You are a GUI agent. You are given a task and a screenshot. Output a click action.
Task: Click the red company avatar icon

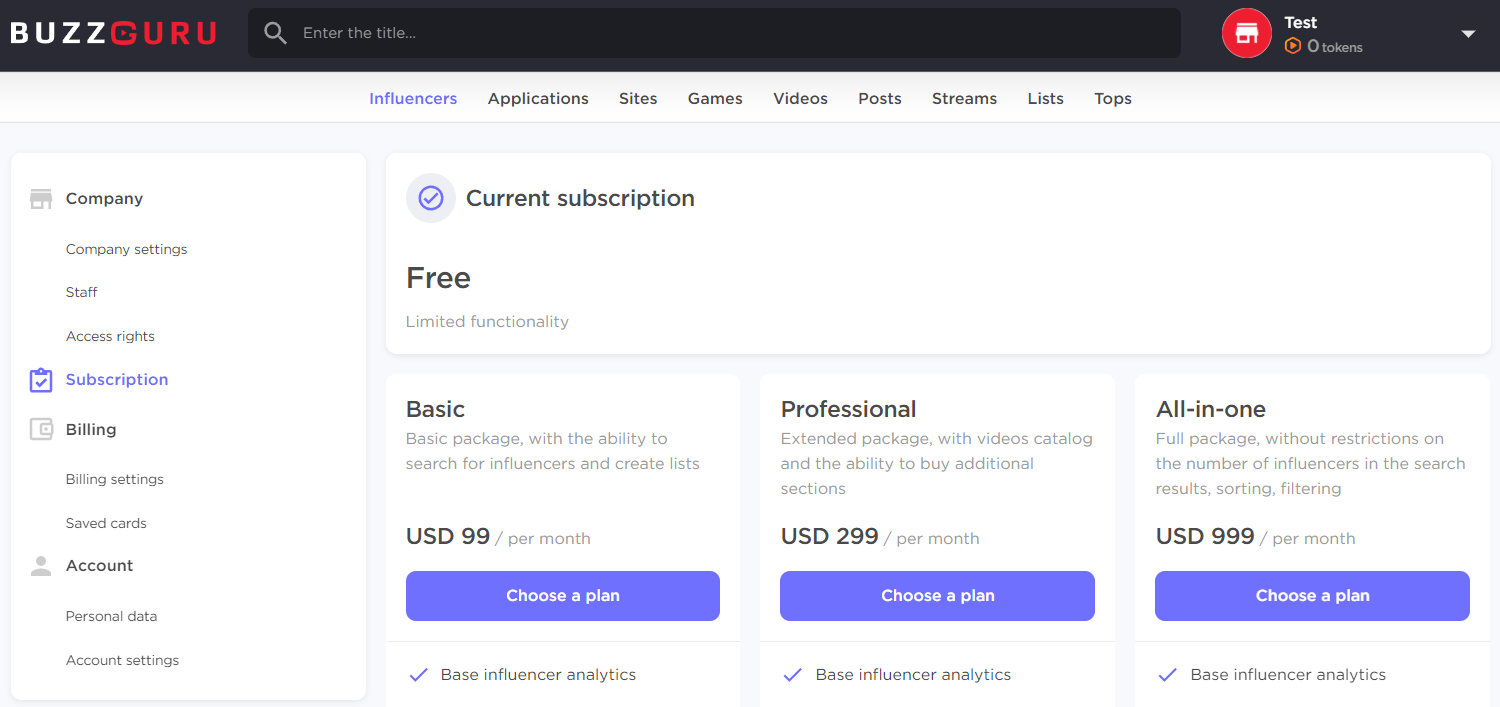pyautogui.click(x=1246, y=34)
